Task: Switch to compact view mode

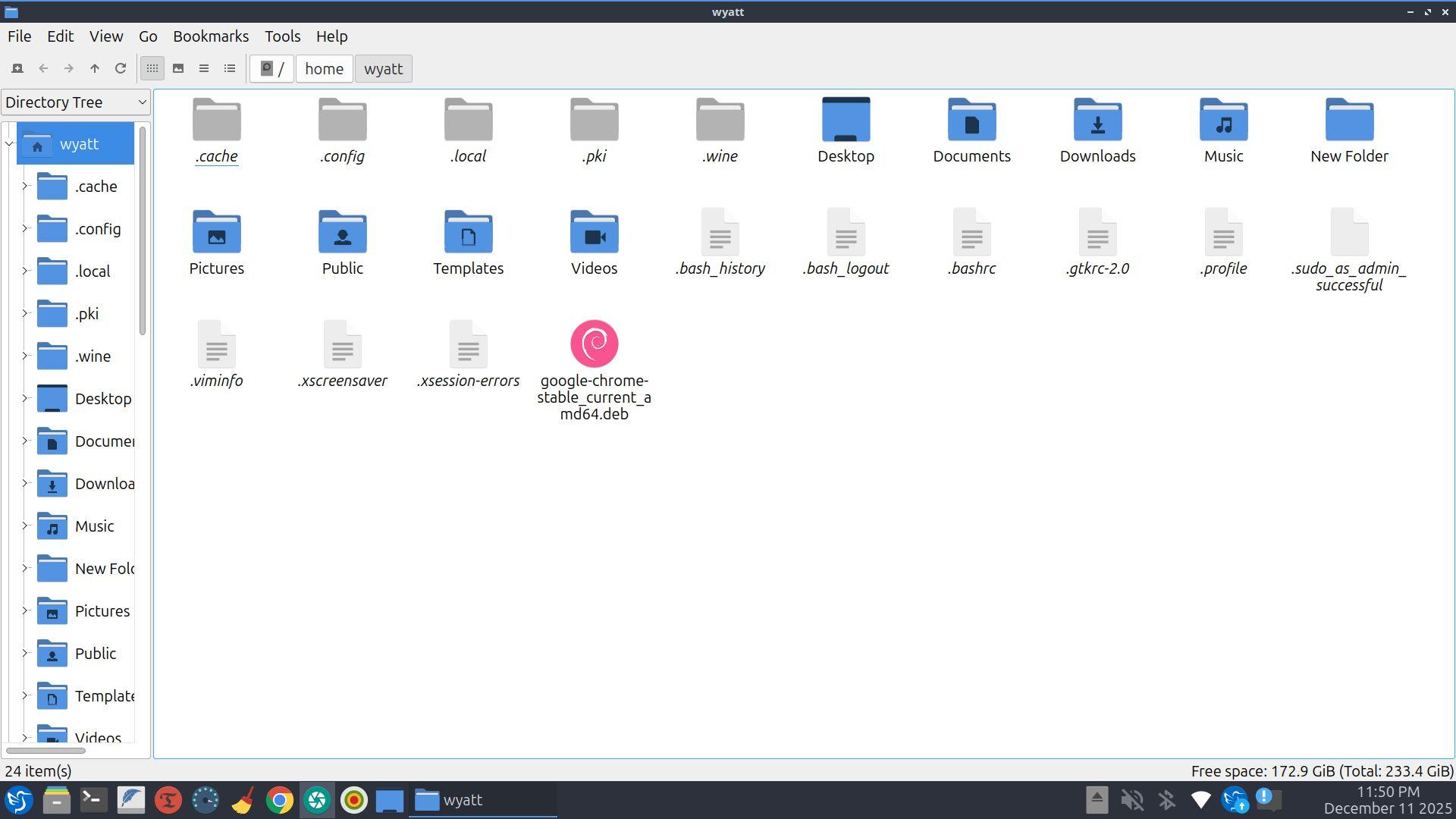Action: click(x=204, y=69)
